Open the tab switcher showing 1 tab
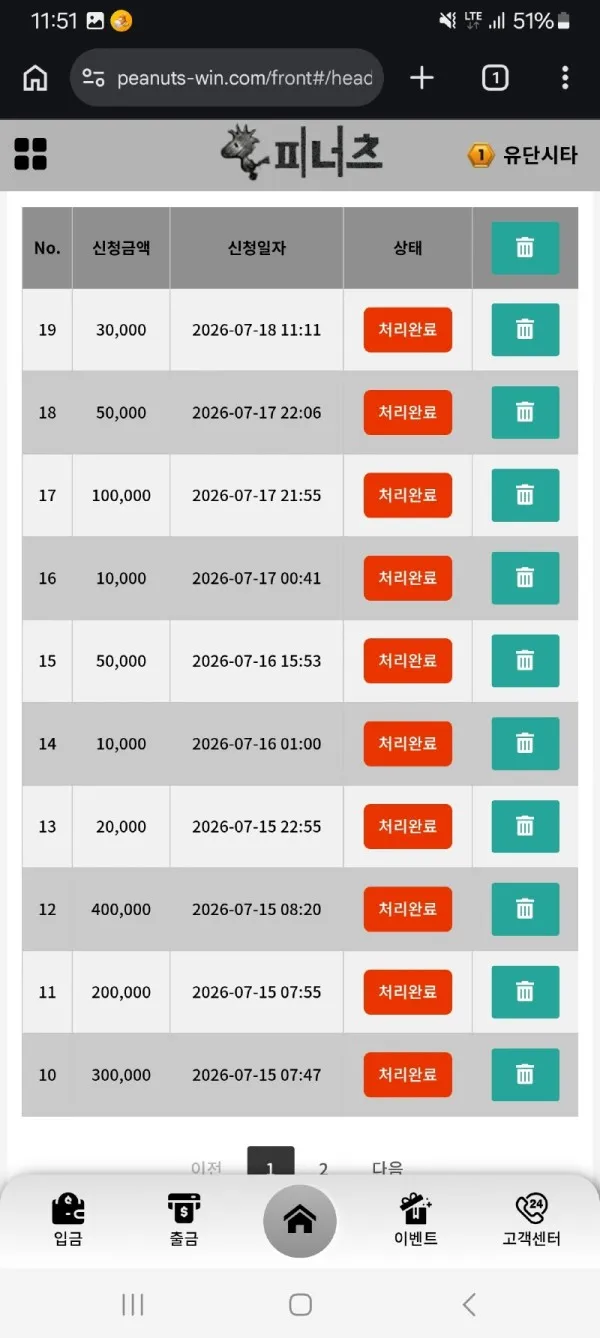This screenshot has height=1338, width=600. (495, 78)
